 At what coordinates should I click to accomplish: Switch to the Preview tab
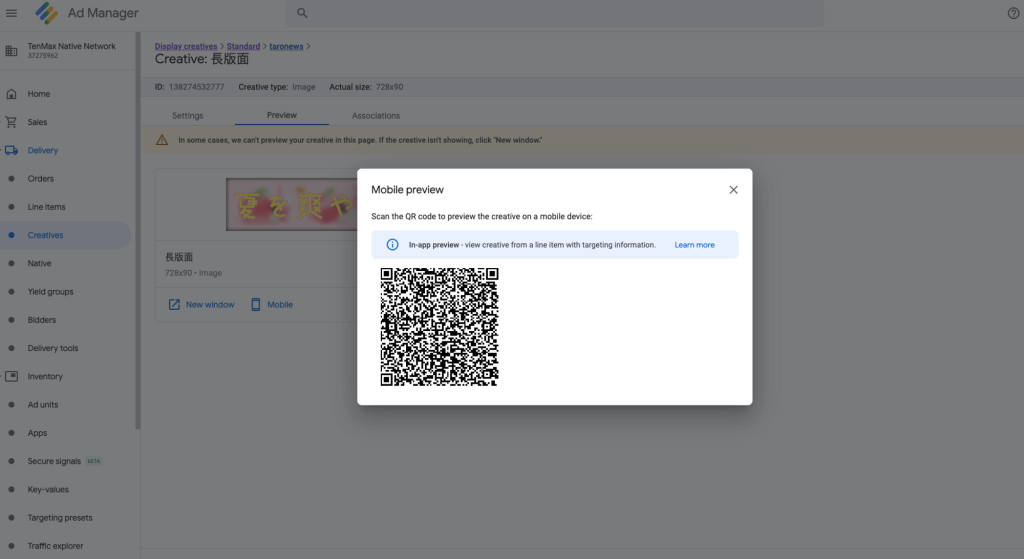pyautogui.click(x=281, y=115)
